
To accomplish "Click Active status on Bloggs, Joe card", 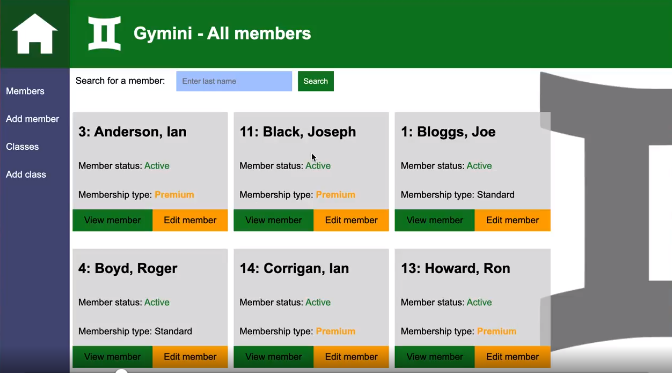I will (x=479, y=165).
